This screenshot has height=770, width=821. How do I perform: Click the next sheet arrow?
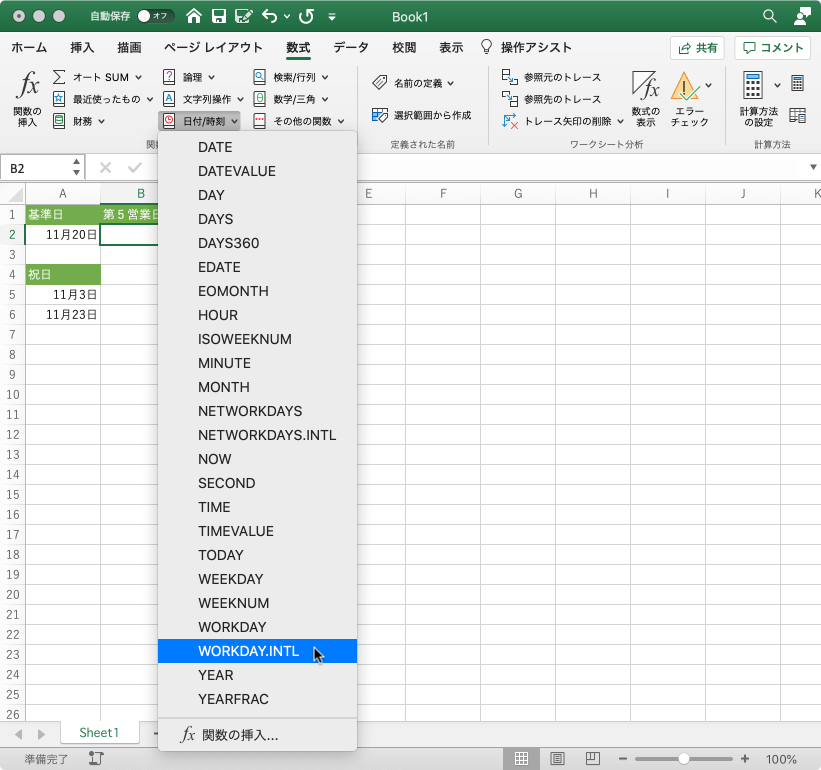(x=41, y=734)
